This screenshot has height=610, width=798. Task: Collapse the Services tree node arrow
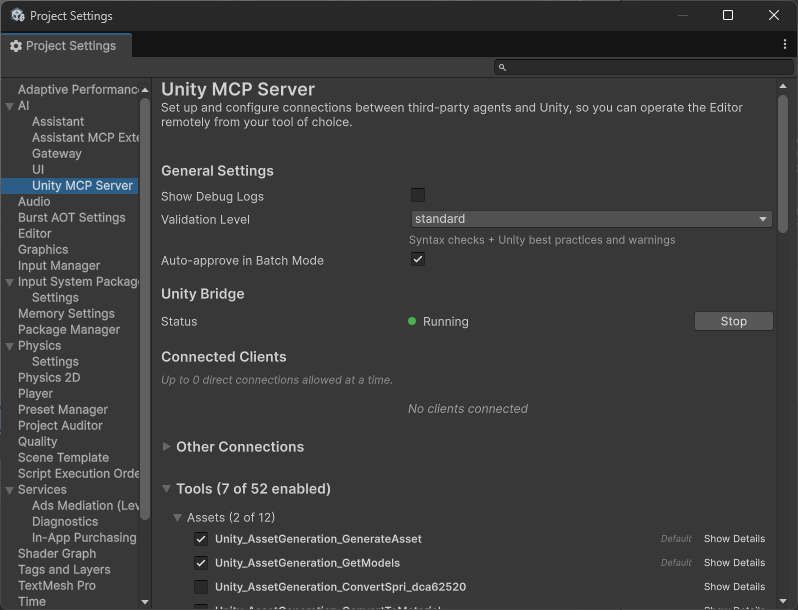pyautogui.click(x=9, y=490)
